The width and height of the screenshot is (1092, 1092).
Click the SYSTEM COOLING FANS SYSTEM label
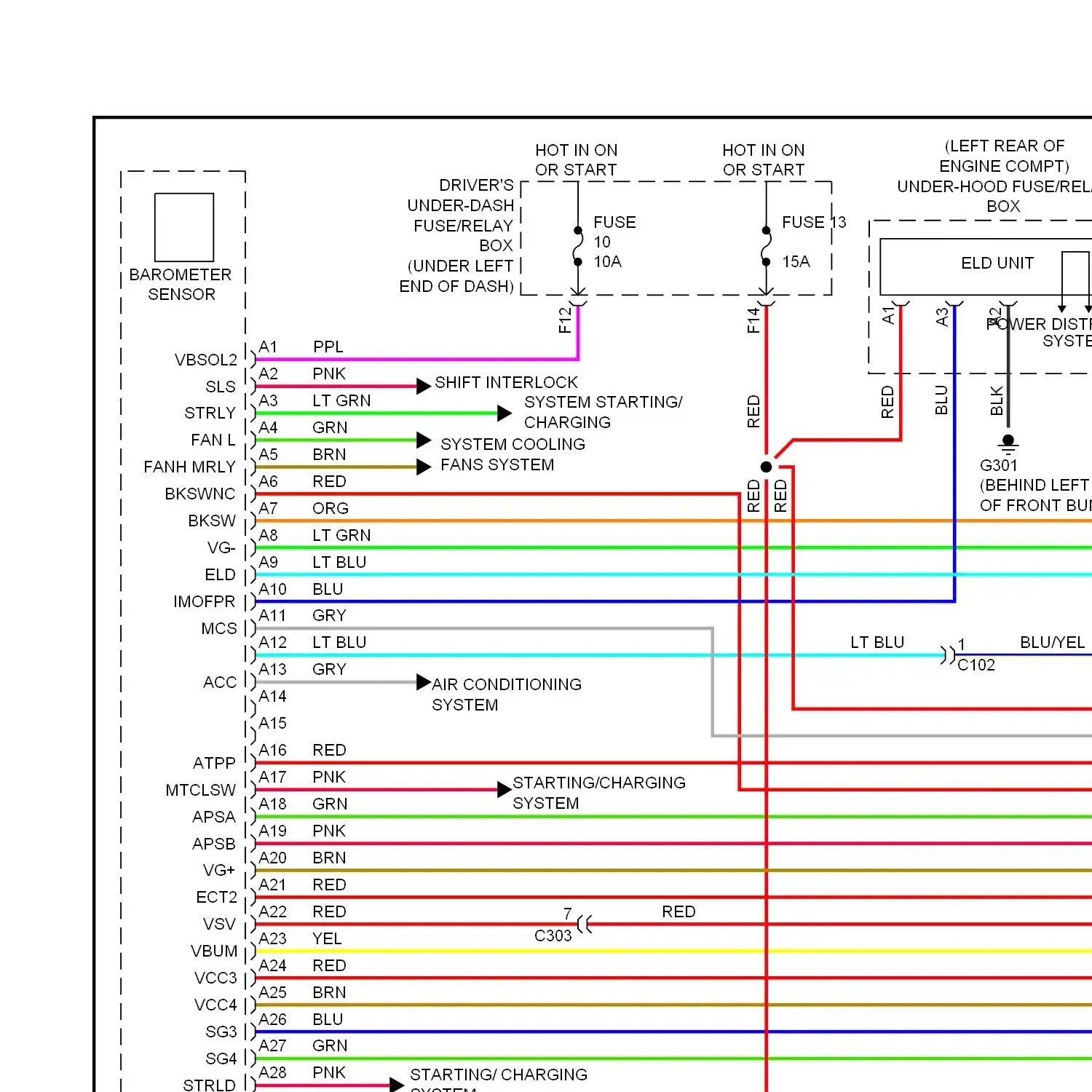click(513, 454)
